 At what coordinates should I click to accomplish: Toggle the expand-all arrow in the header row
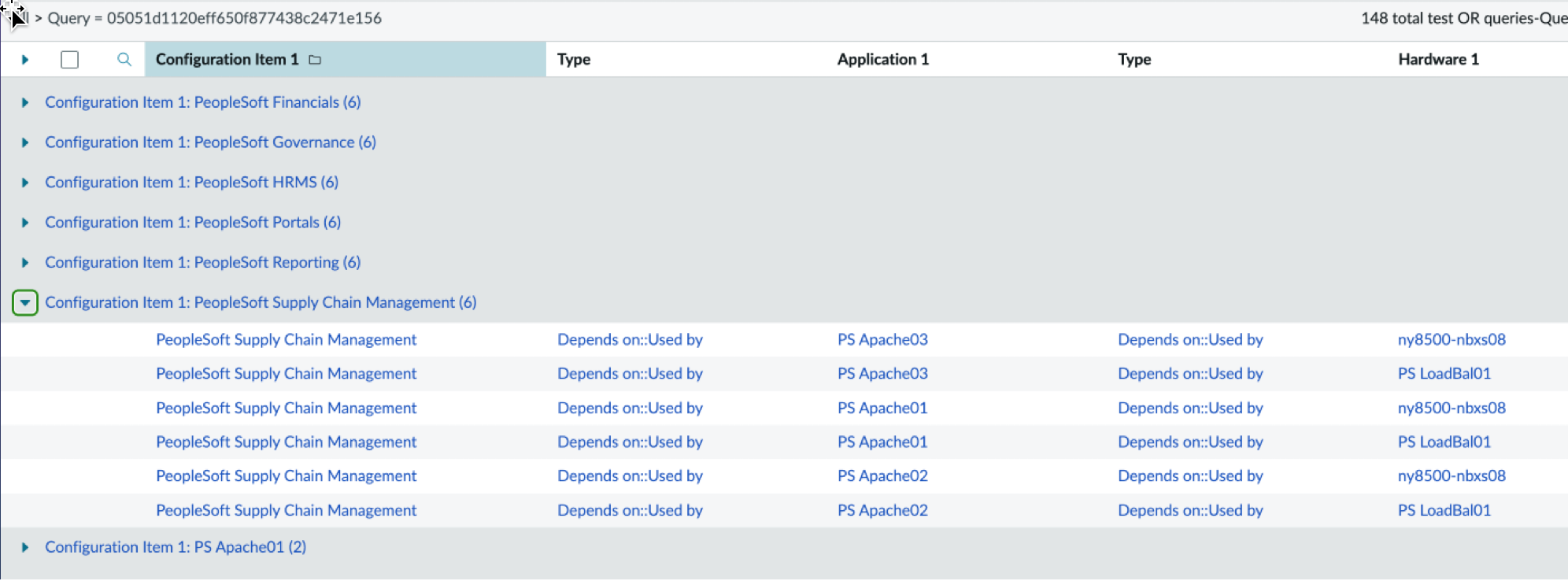coord(25,60)
